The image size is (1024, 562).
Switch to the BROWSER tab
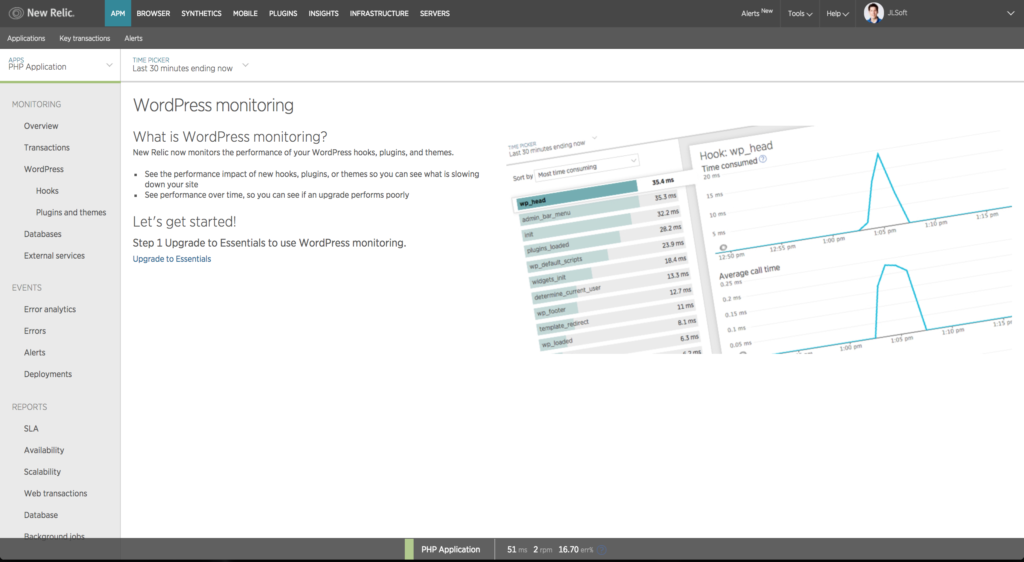[153, 13]
